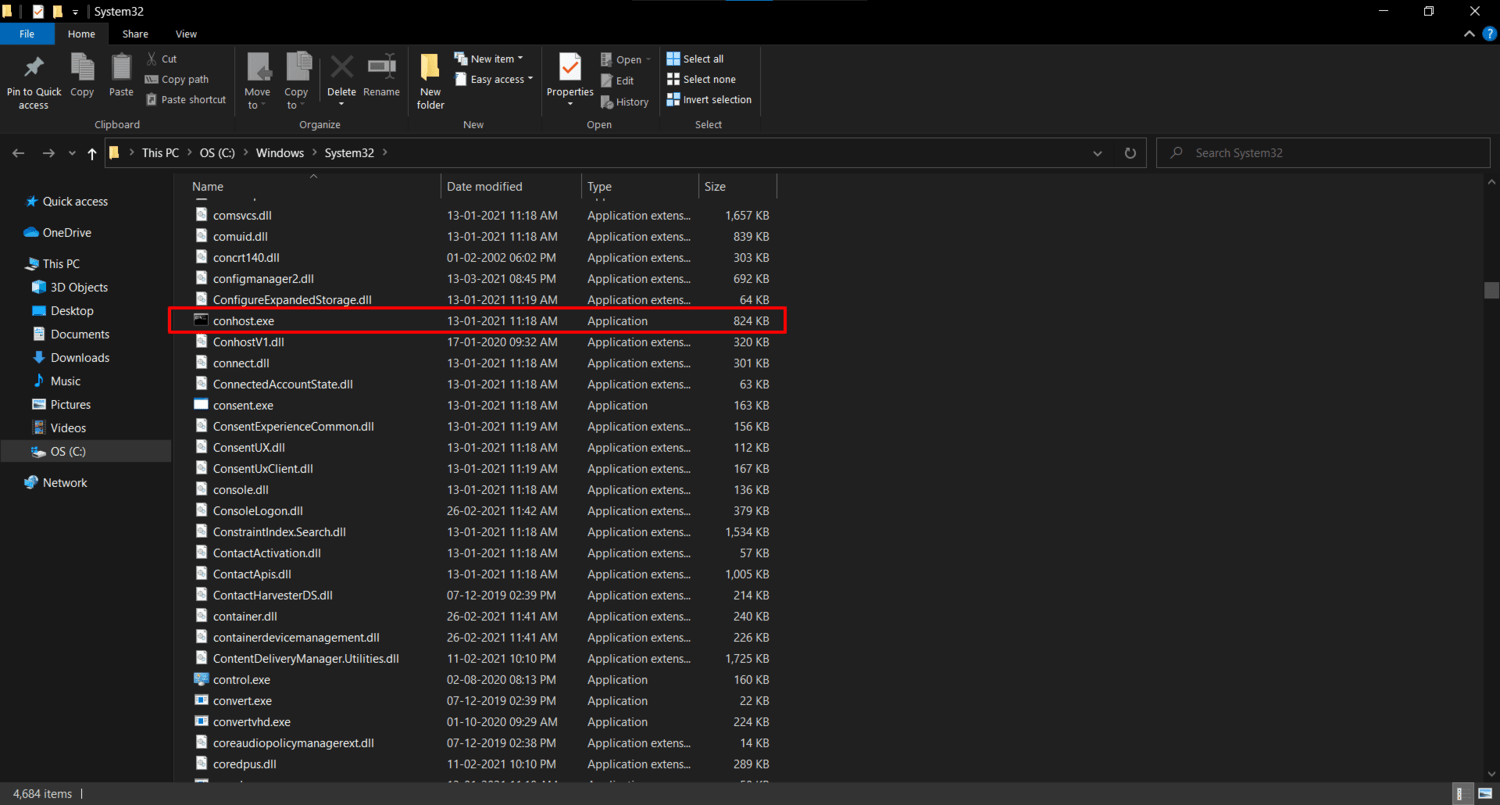Viewport: 1500px width, 805px height.
Task: Click Select all
Action: (695, 59)
